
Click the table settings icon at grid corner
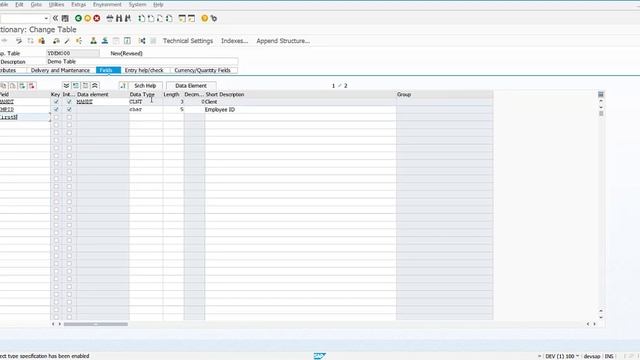coord(601,94)
